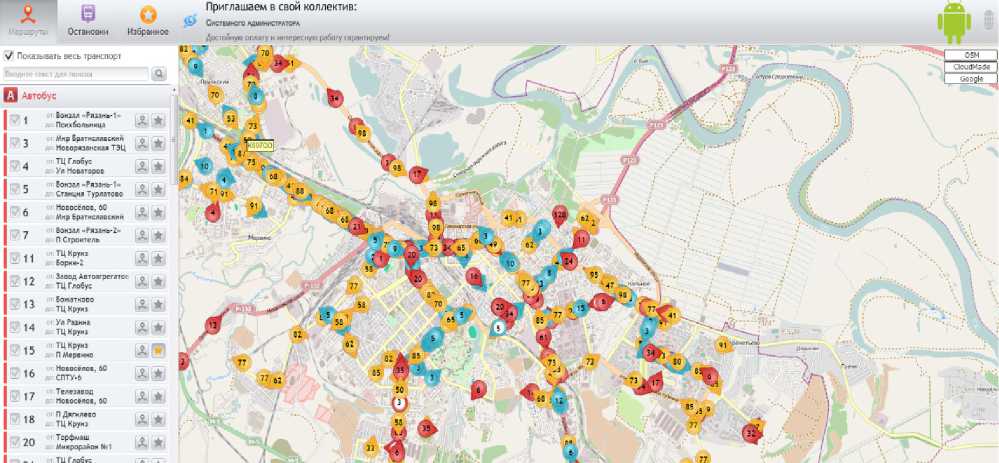This screenshot has height=463, width=999.
Task: Uncheck route 1 checkbox in list
Action: tap(14, 120)
